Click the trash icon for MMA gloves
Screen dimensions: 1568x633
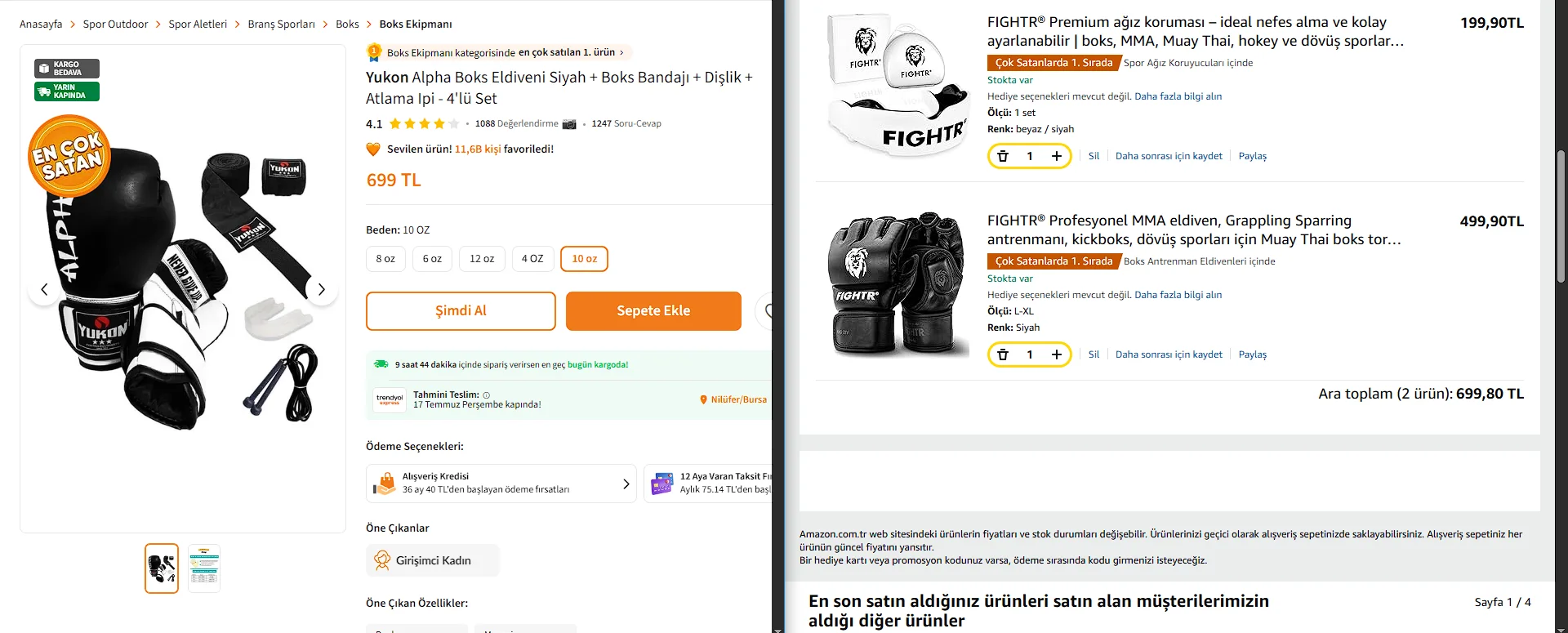1003,354
